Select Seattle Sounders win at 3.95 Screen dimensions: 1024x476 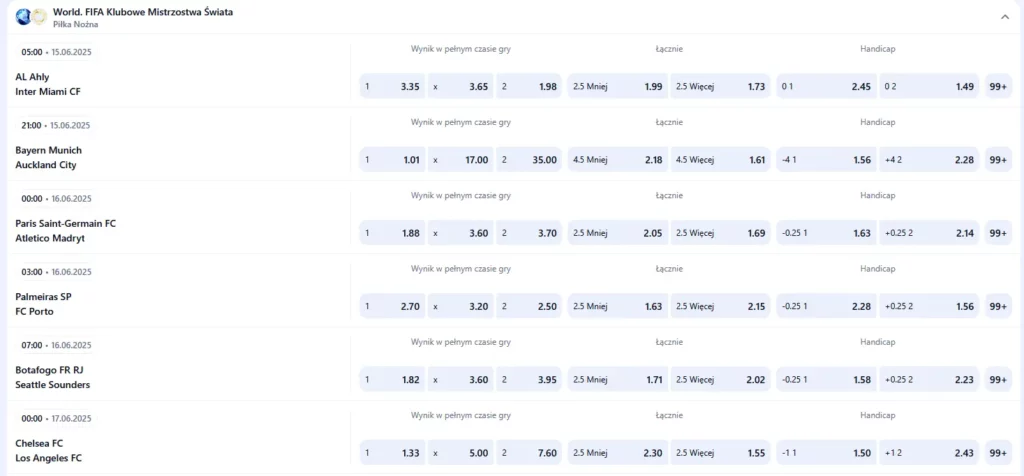(529, 380)
